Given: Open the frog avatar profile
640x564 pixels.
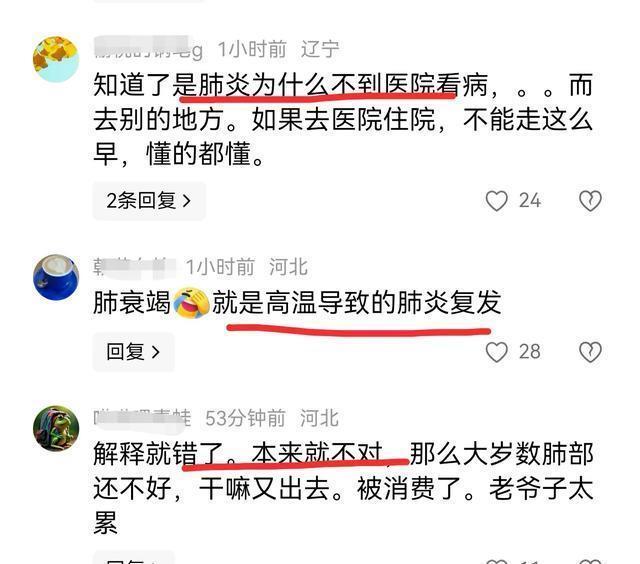Looking at the screenshot, I should coord(56,428).
